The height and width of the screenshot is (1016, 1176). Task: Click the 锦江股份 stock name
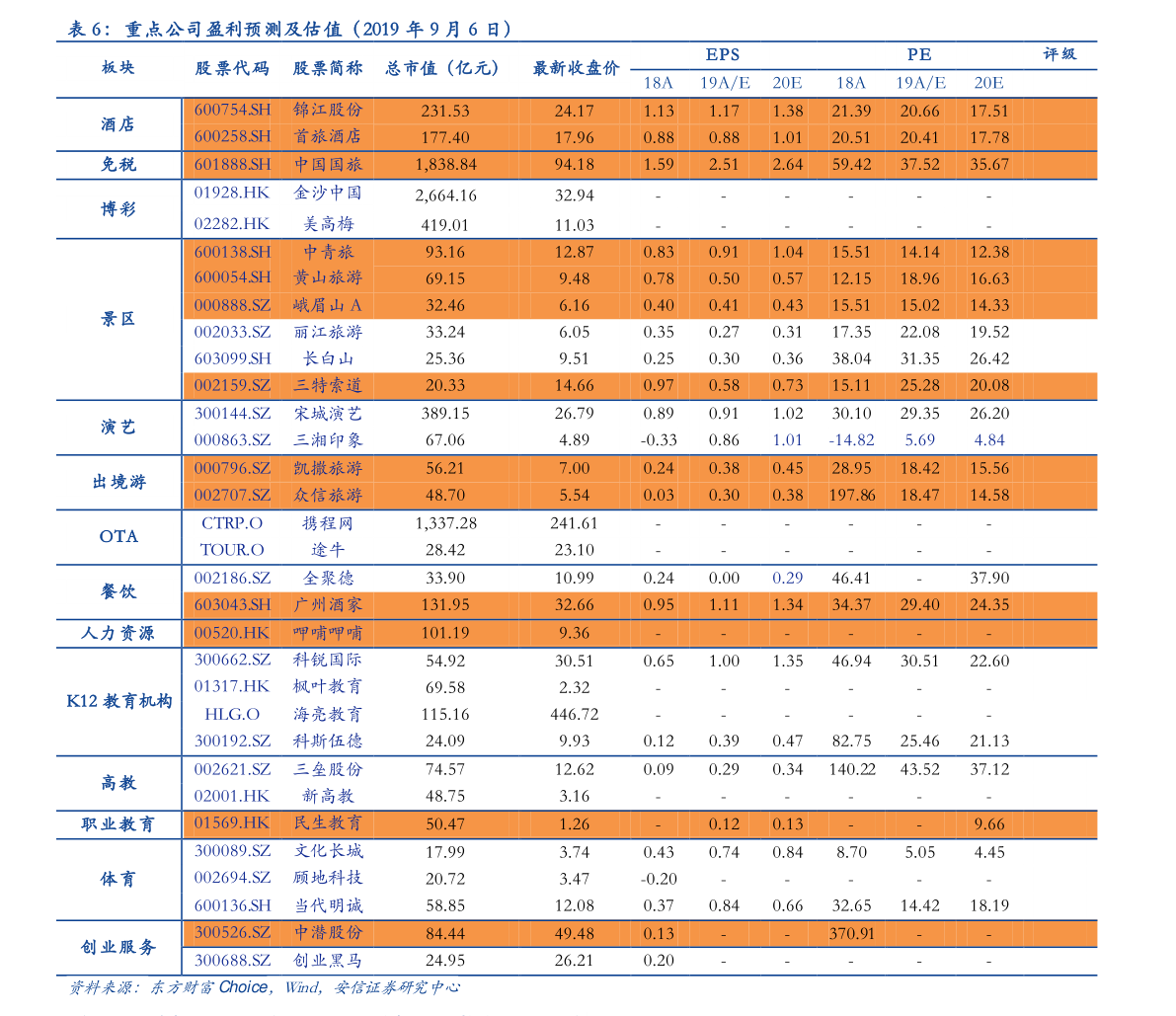(328, 111)
